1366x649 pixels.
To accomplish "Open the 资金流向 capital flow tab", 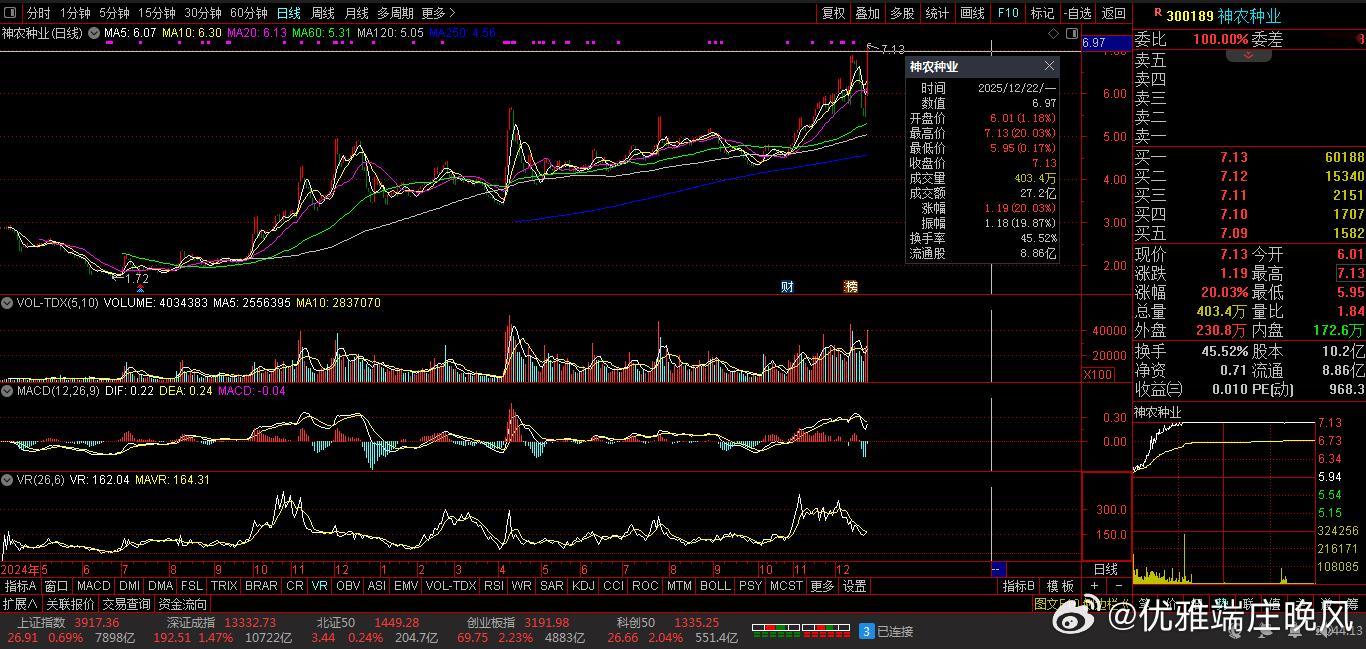I will (183, 604).
